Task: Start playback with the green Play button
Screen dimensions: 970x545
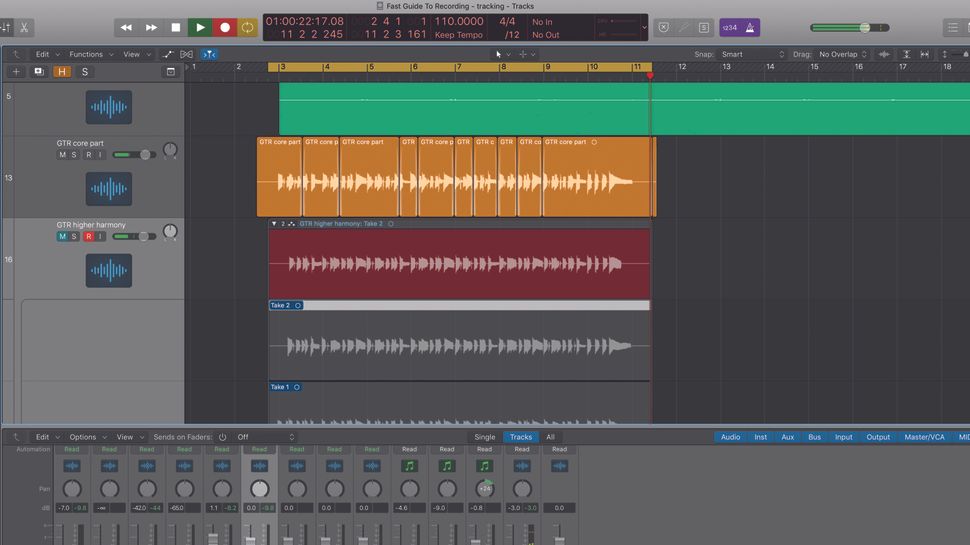Action: click(200, 27)
